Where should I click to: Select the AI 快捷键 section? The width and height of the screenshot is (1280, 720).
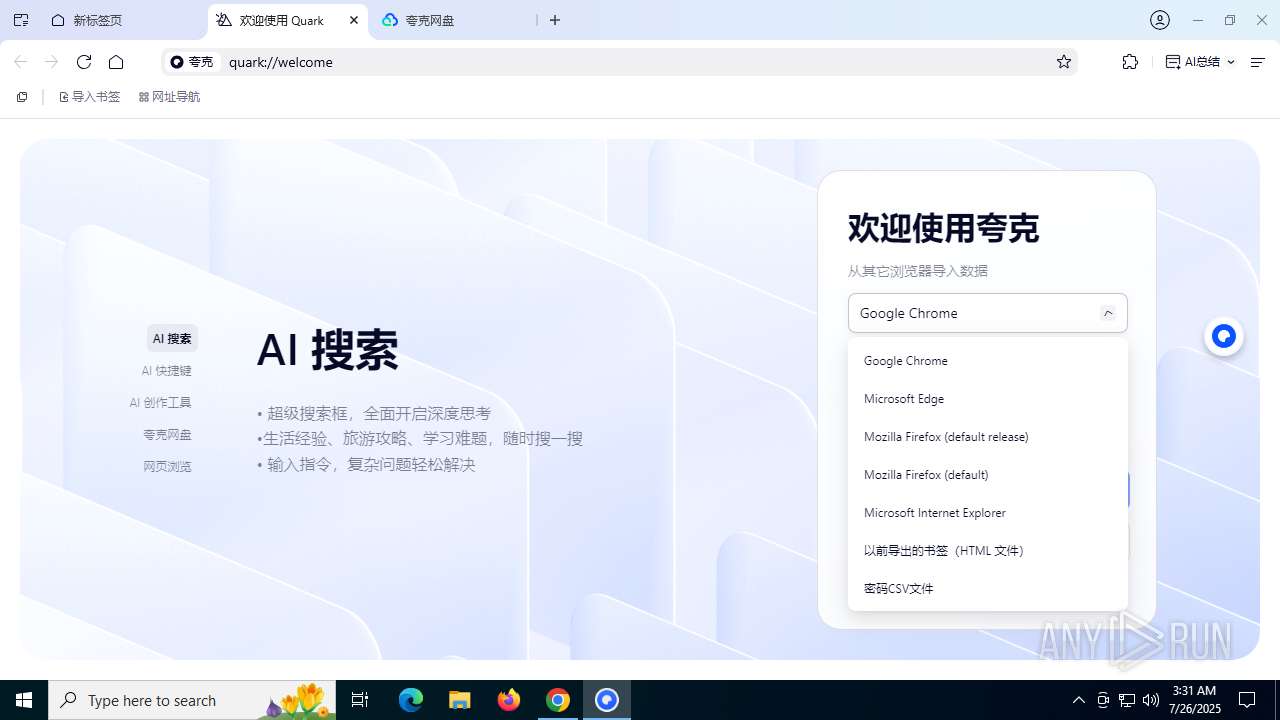click(166, 370)
